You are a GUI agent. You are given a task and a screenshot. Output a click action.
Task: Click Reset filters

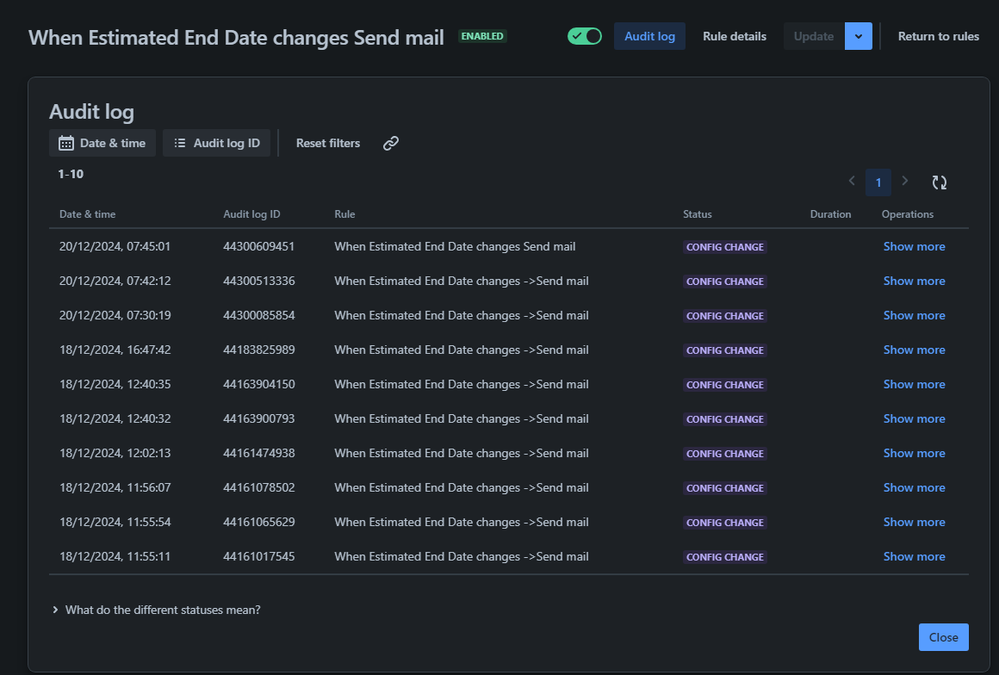tap(327, 143)
